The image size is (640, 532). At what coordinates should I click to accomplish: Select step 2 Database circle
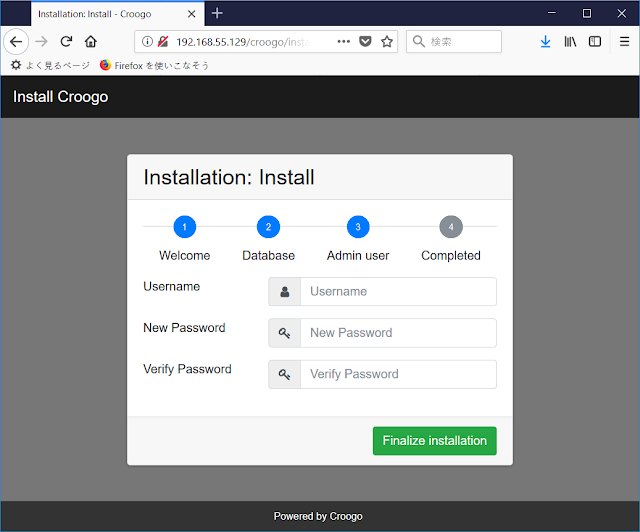[x=268, y=227]
